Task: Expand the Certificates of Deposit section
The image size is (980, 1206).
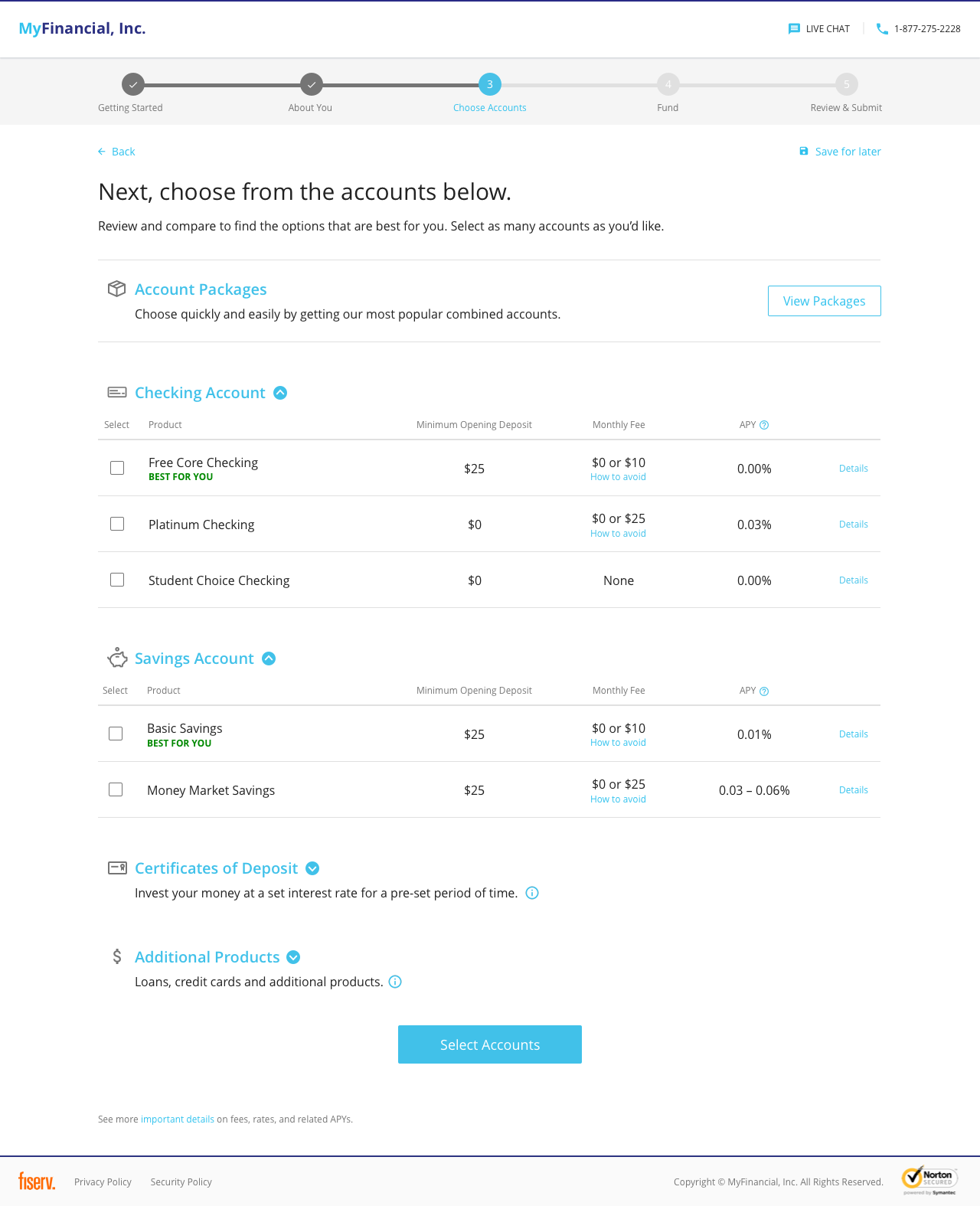Action: (312, 868)
